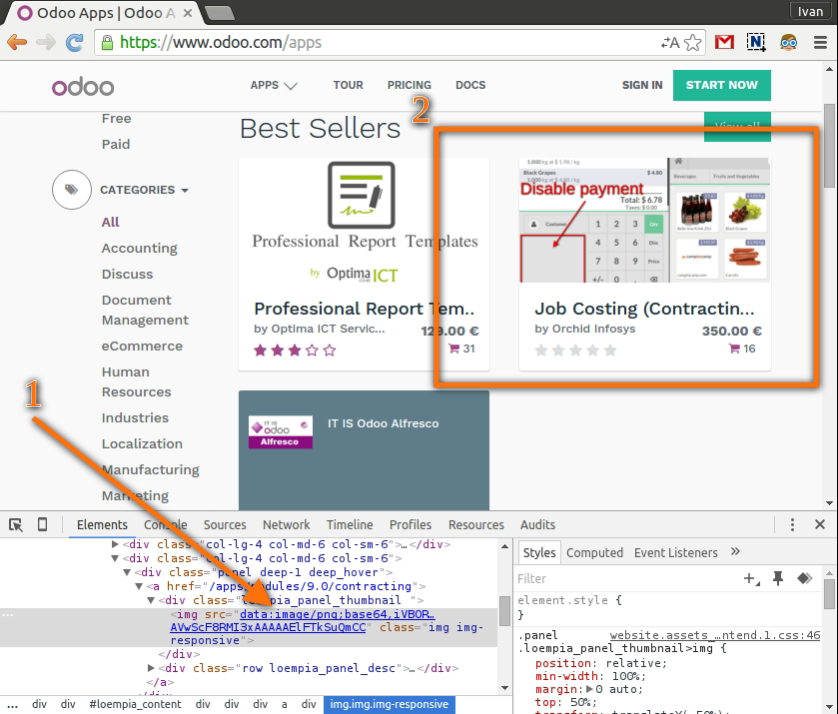Viewport: 838px width, 714px height.
Task: Click the categories tag icon
Action: pos(72,190)
